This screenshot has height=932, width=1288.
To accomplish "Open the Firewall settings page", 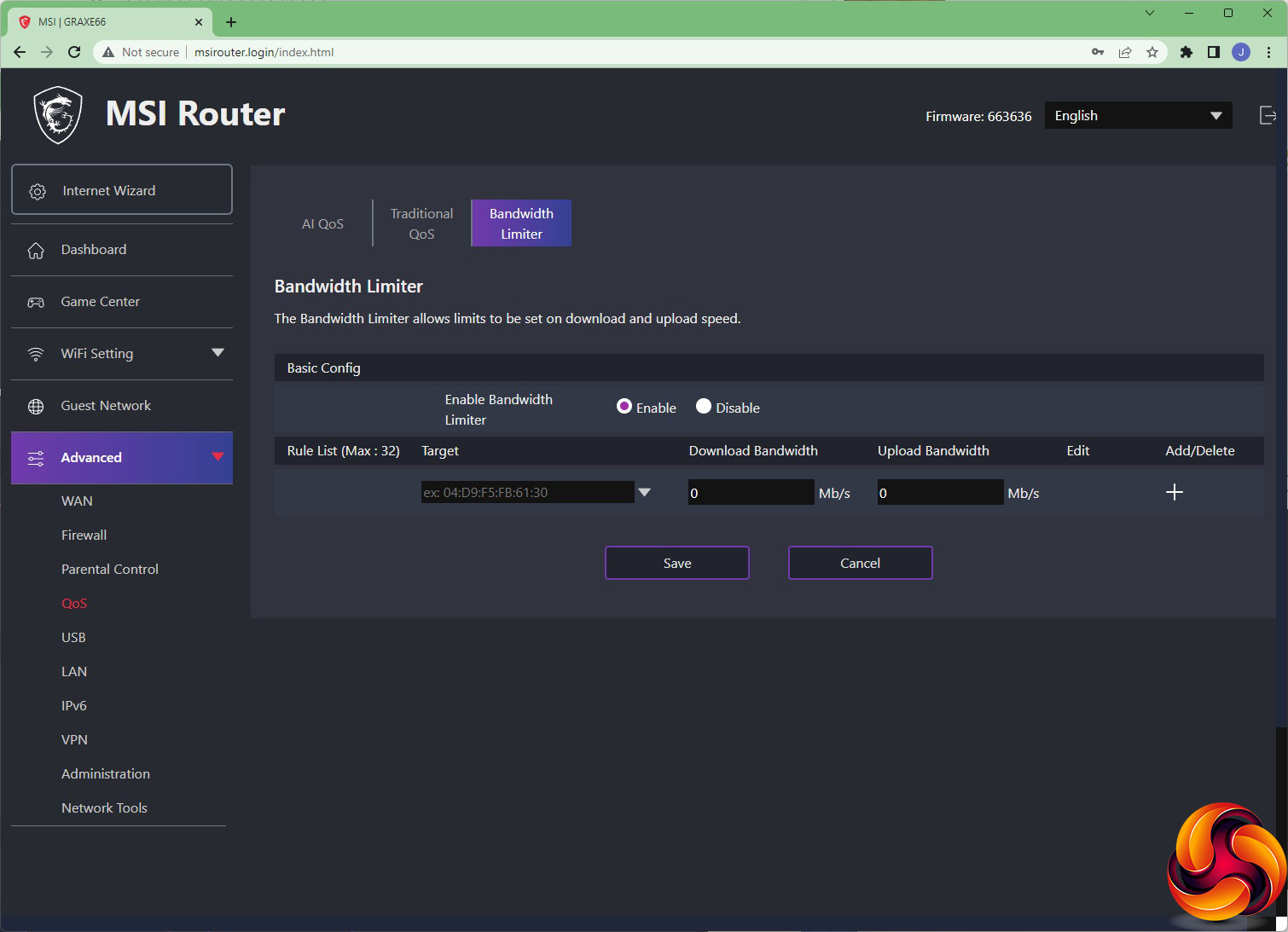I will (84, 535).
